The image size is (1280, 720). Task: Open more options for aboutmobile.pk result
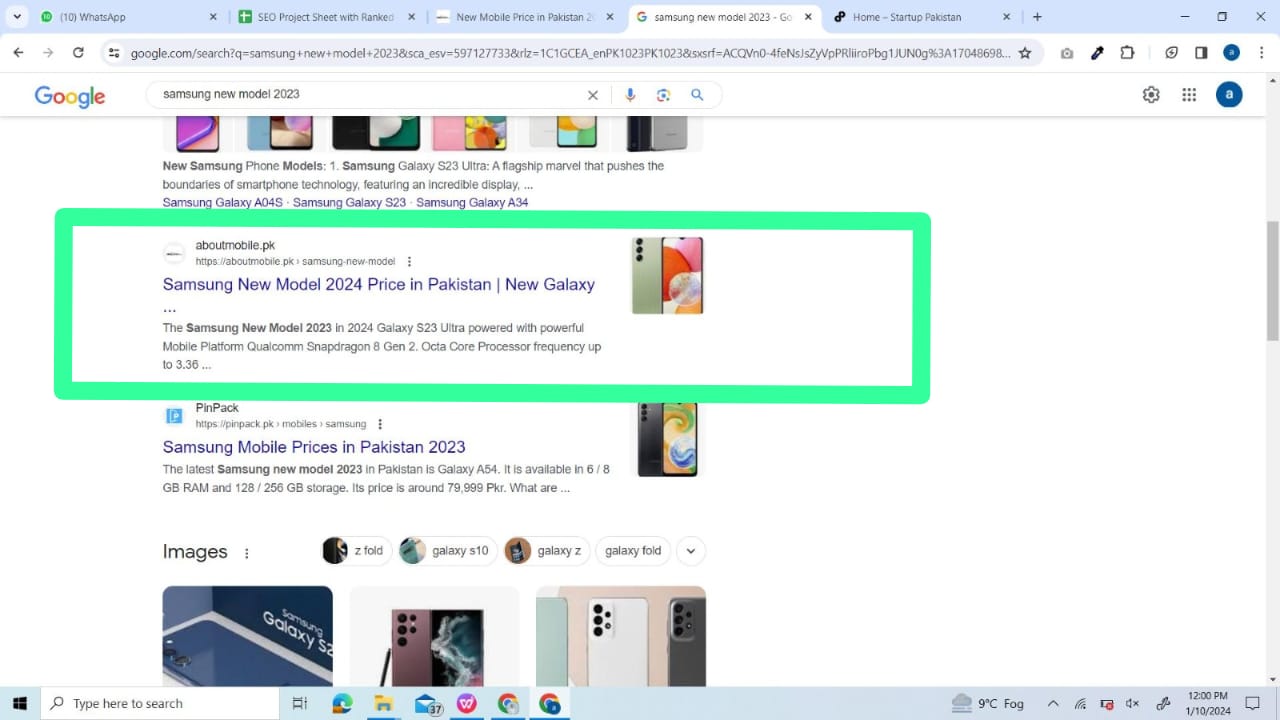(x=409, y=262)
